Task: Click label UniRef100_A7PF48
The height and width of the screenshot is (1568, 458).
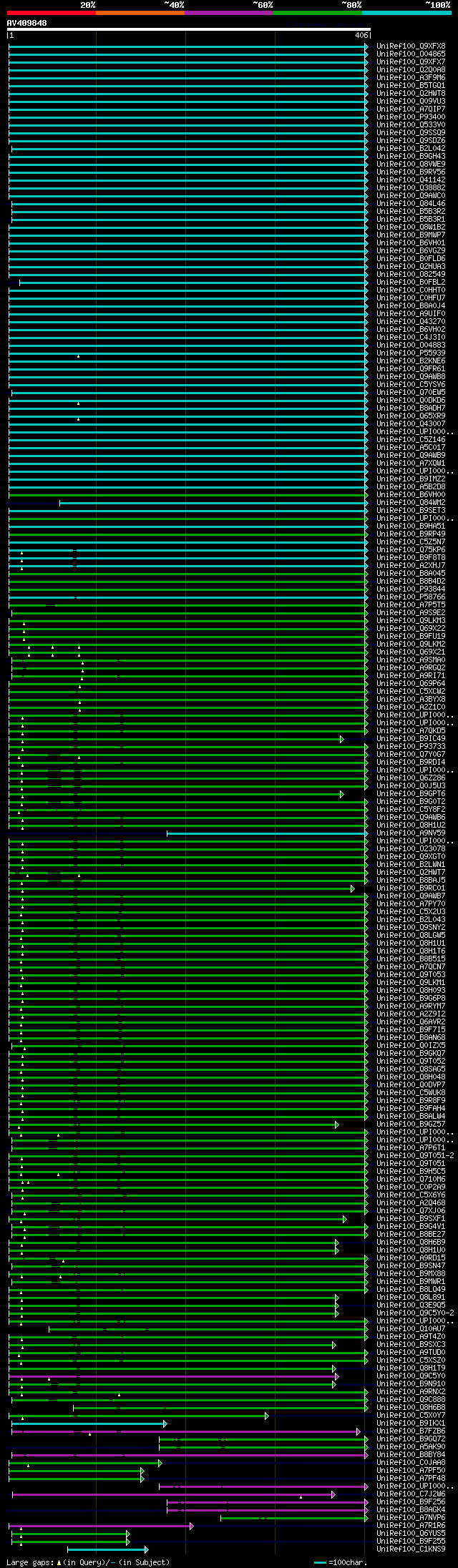Action: pyautogui.click(x=411, y=1478)
